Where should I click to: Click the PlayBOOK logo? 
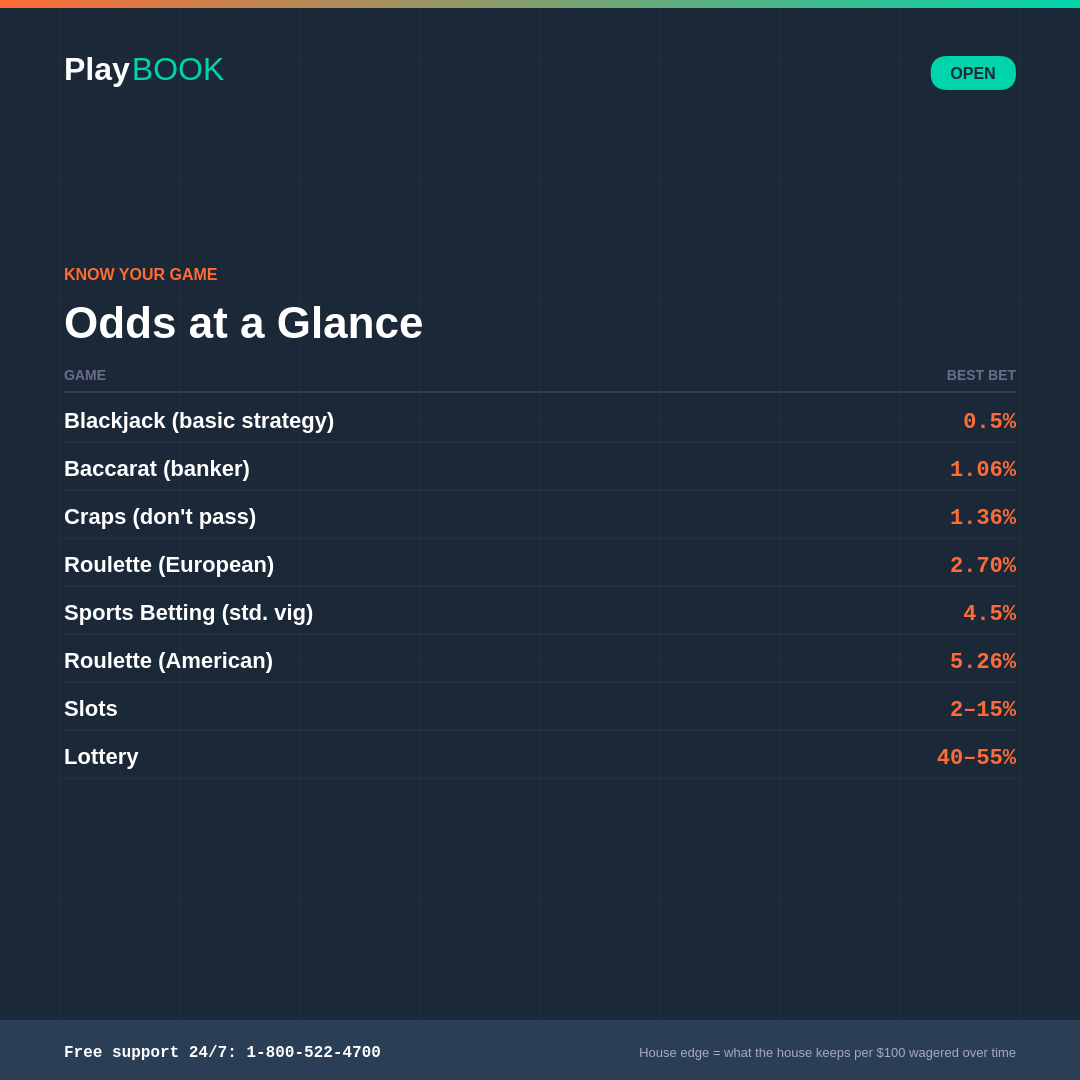(143, 69)
